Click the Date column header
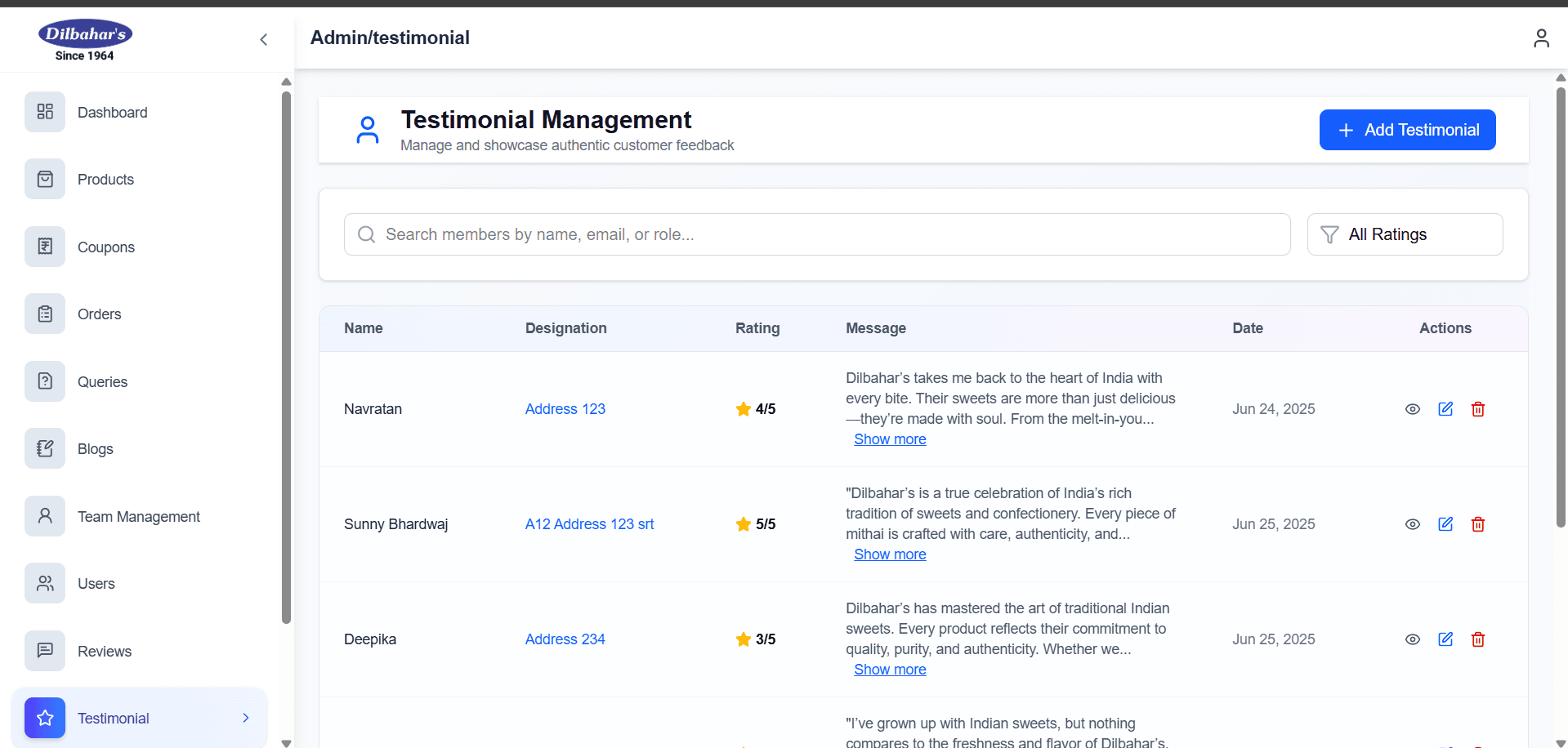The width and height of the screenshot is (1568, 748). (1248, 328)
